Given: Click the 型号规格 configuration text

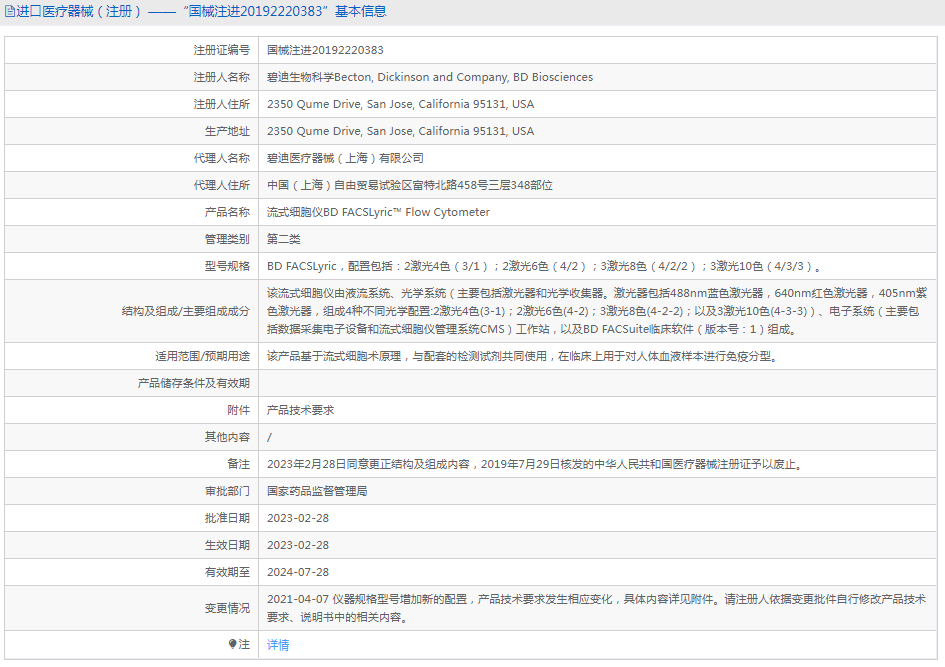Looking at the screenshot, I should tap(544, 266).
